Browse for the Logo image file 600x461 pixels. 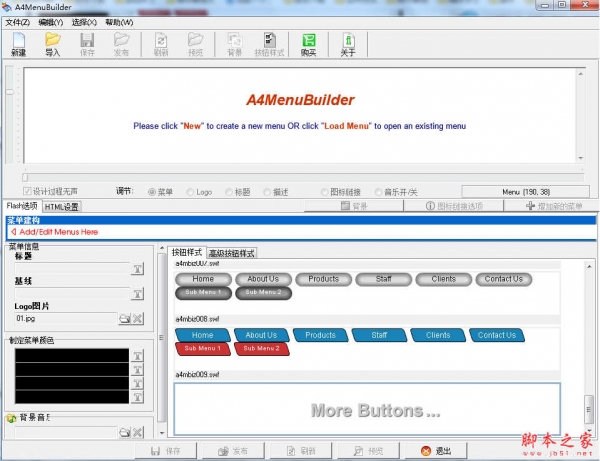pos(124,319)
